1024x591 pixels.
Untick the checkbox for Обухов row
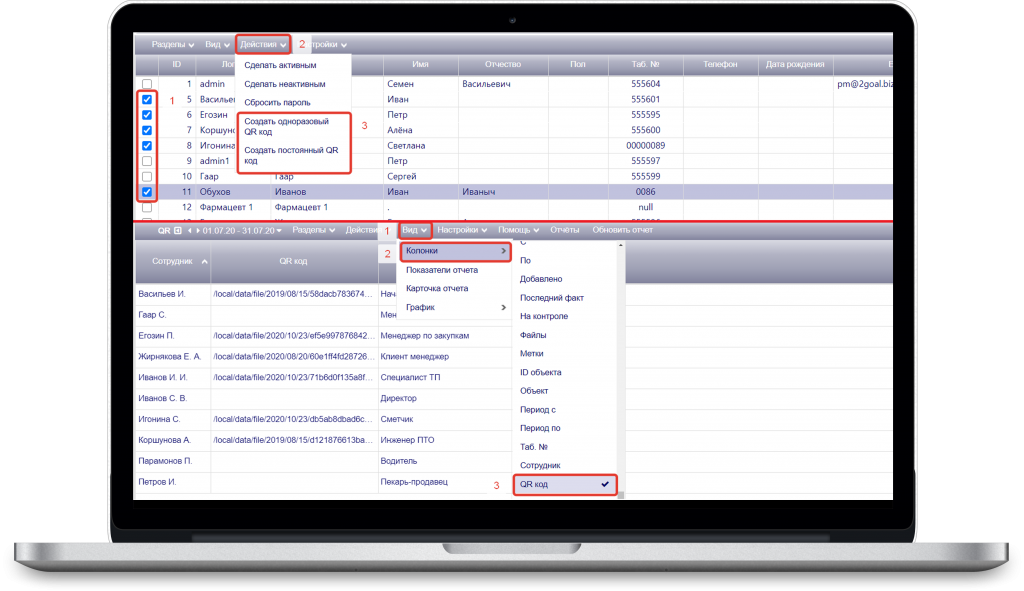pyautogui.click(x=147, y=192)
